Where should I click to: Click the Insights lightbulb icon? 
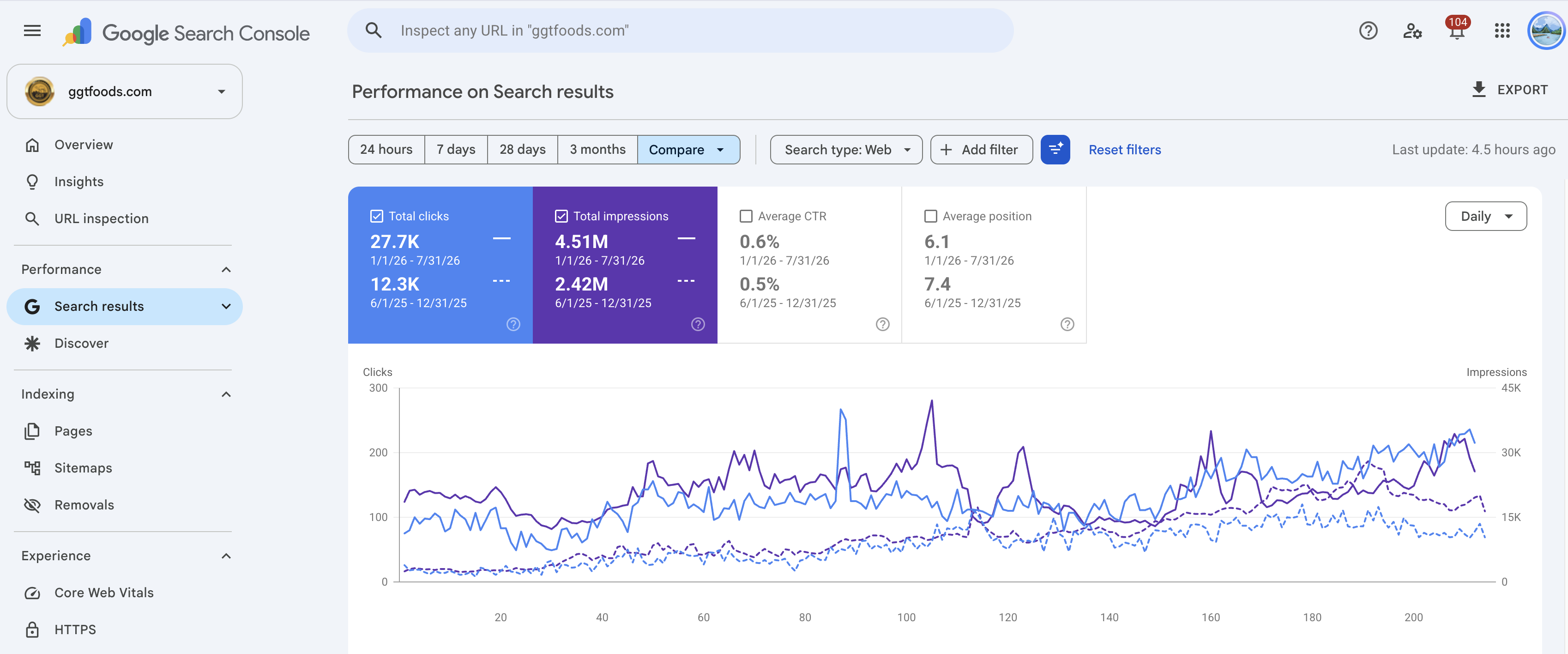pos(32,182)
